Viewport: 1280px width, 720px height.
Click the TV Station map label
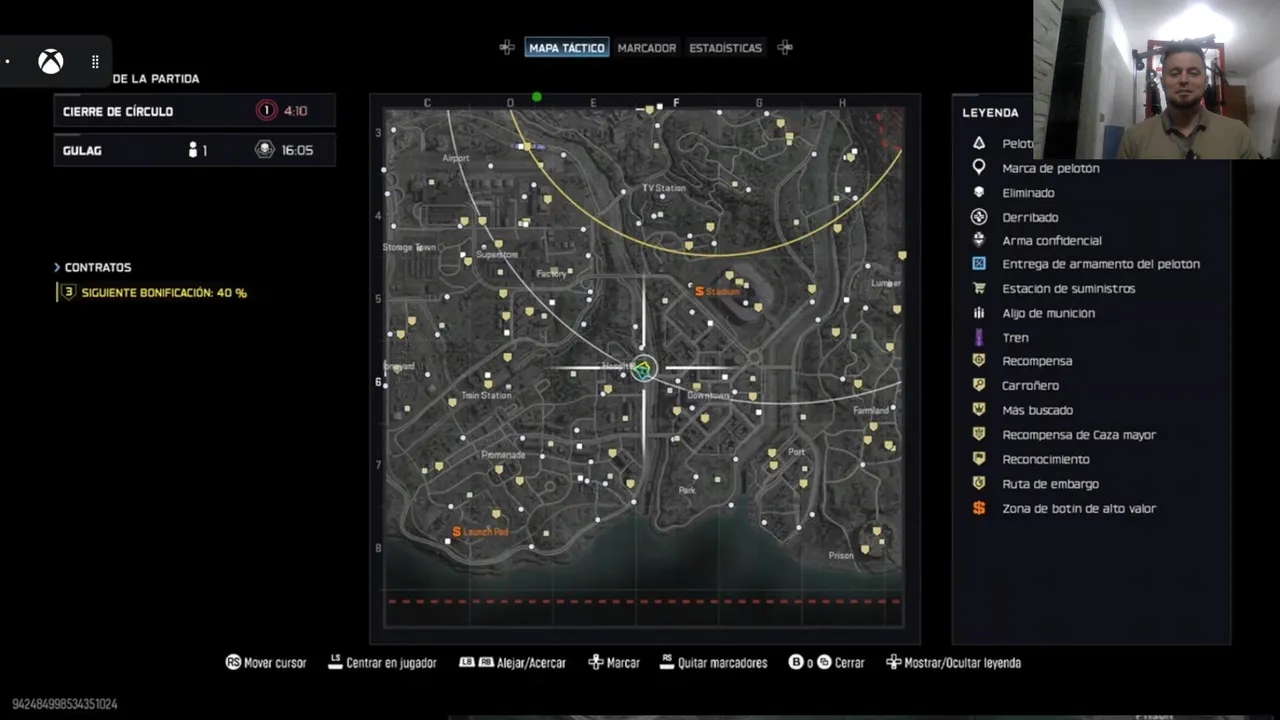tap(664, 188)
